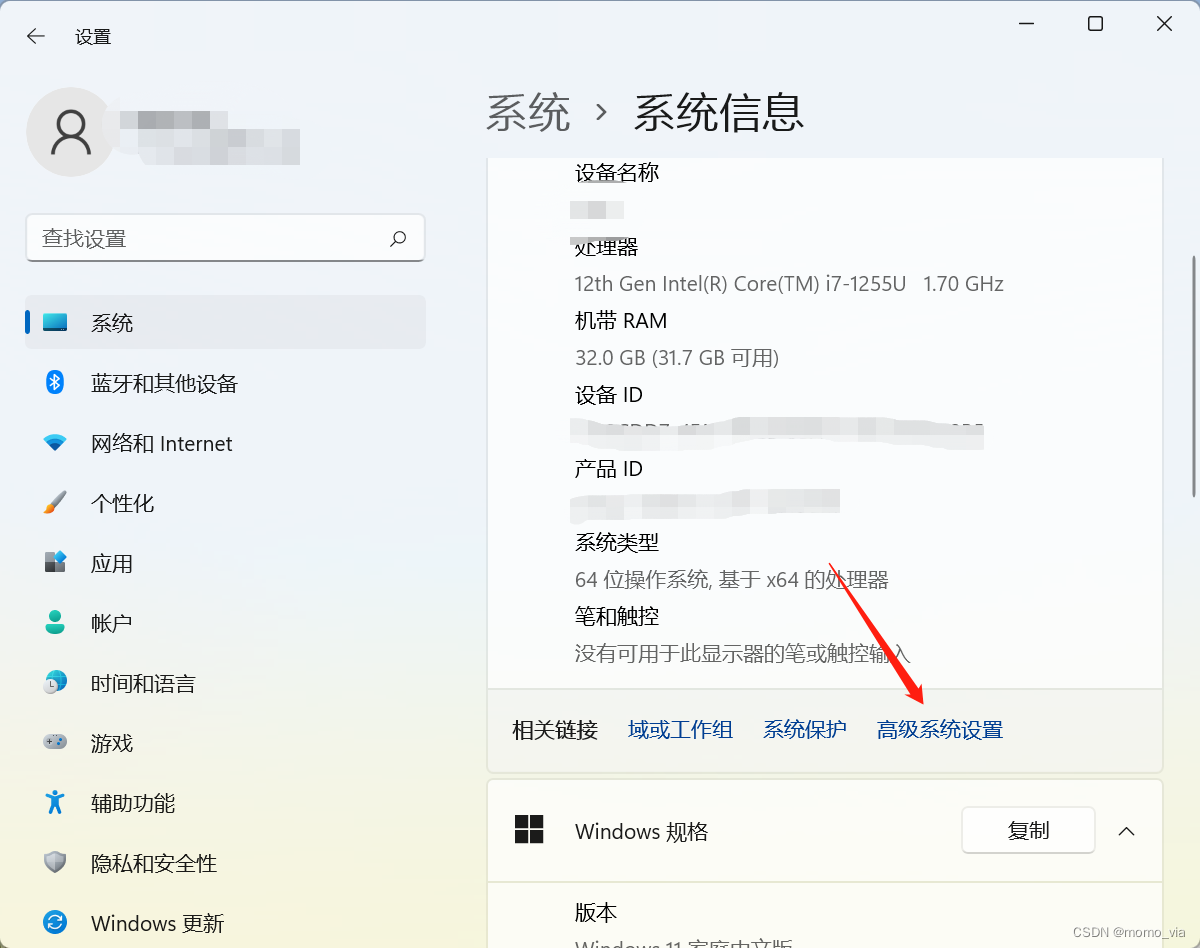Screen dimensions: 1200x948
Task: Click the 笔和触控 label
Action: [x=617, y=616]
